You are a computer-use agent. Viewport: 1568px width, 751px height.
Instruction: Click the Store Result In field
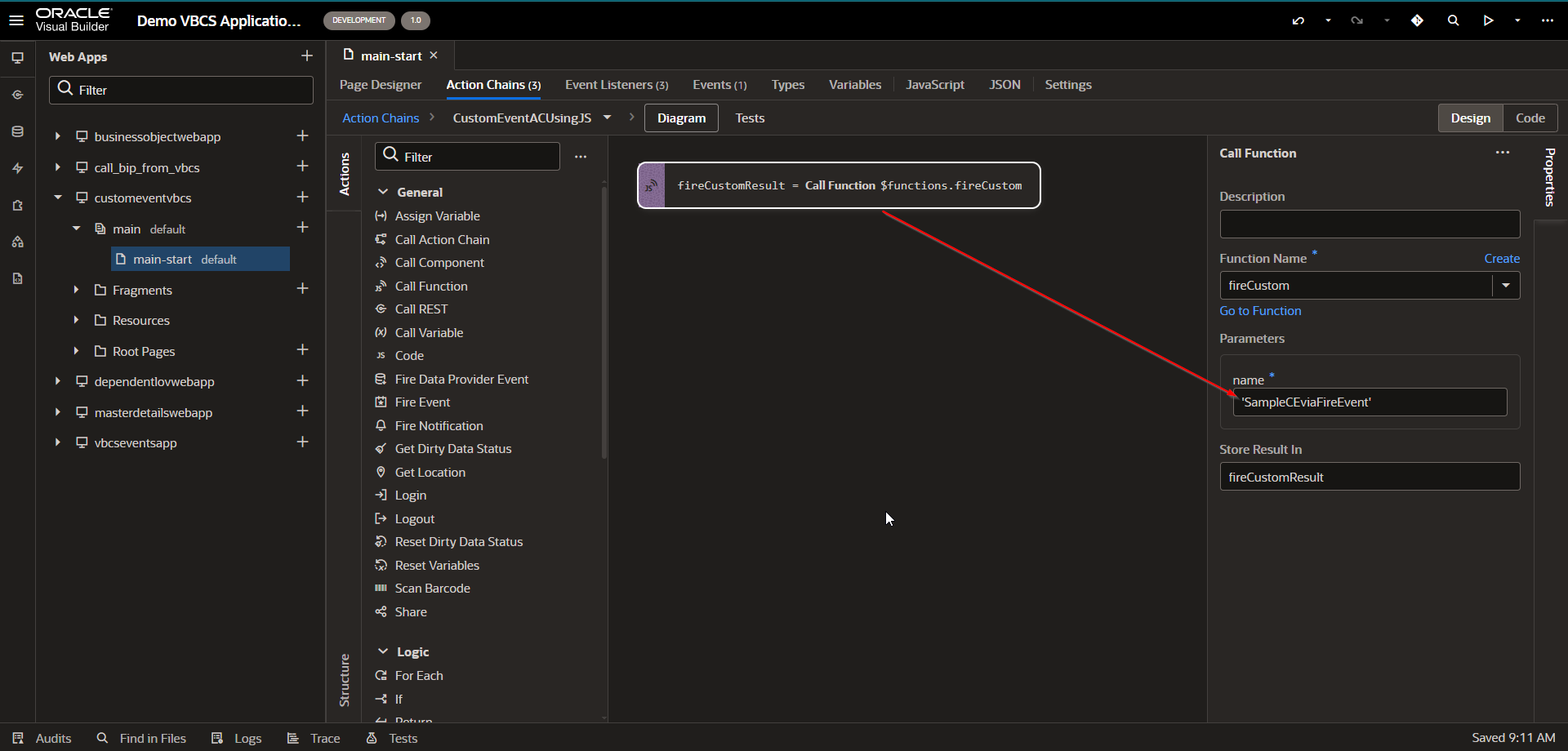pos(1370,477)
